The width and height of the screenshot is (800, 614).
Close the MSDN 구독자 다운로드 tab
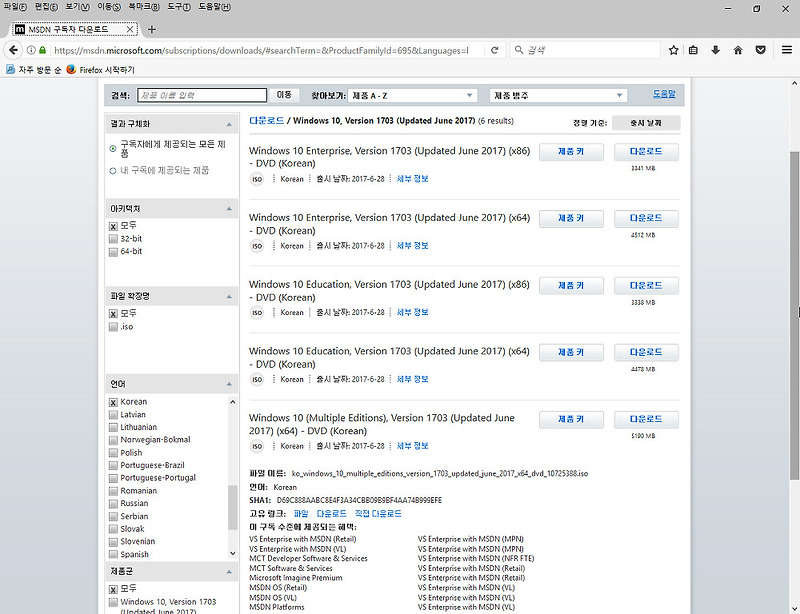(130, 30)
